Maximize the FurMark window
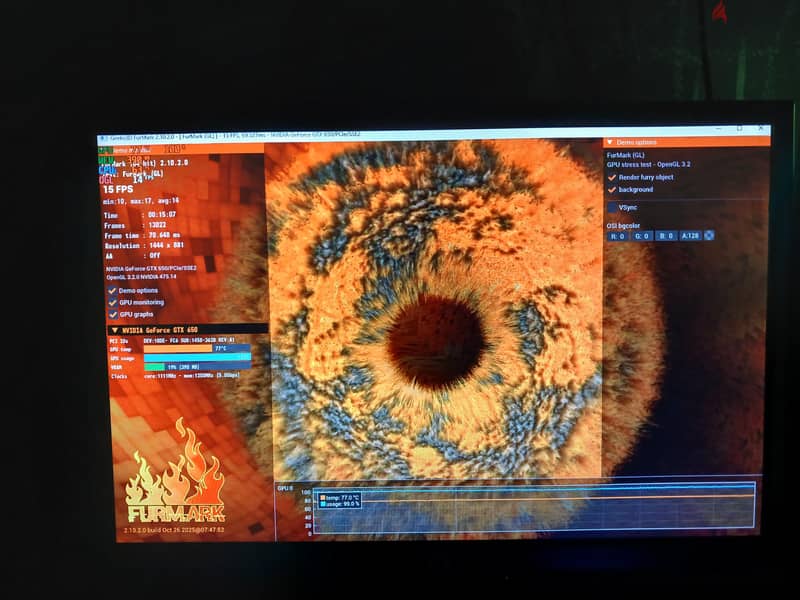 click(739, 129)
